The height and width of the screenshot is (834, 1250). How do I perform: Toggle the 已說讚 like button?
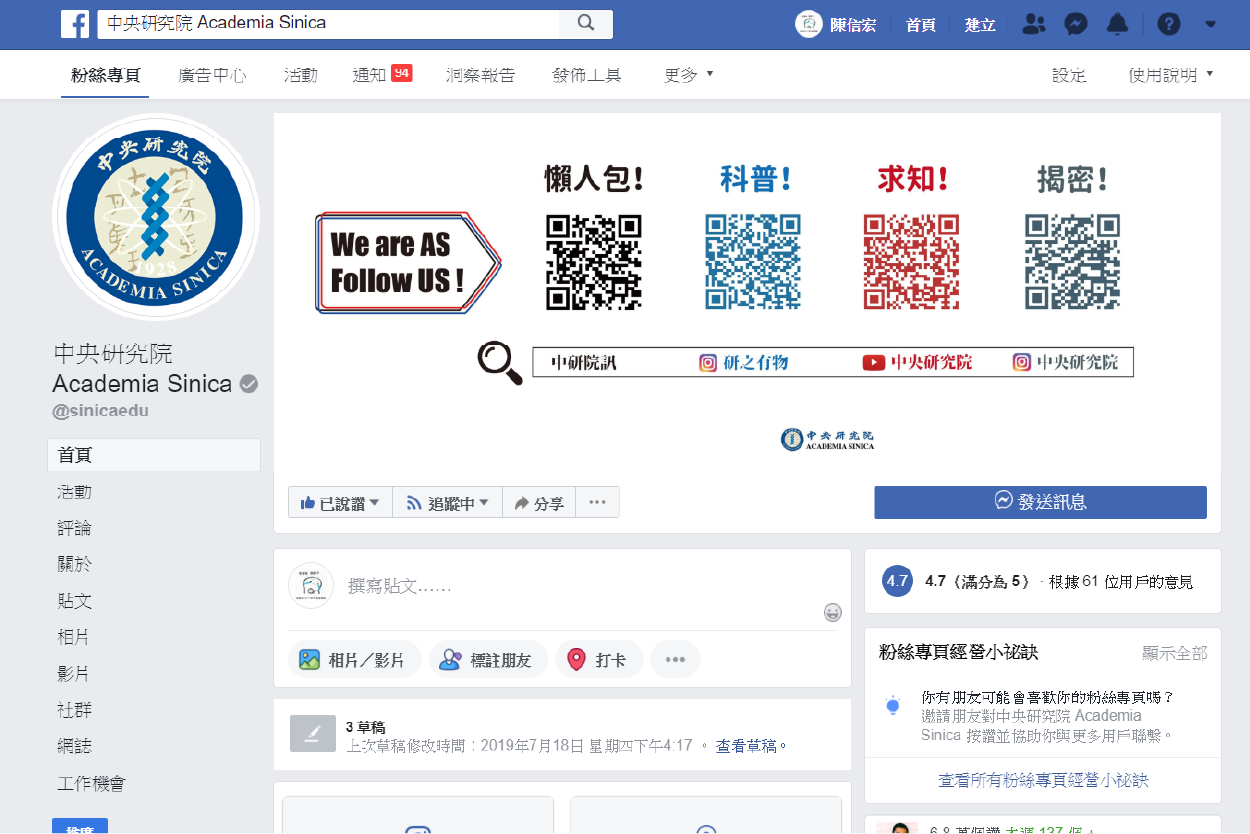click(x=340, y=503)
